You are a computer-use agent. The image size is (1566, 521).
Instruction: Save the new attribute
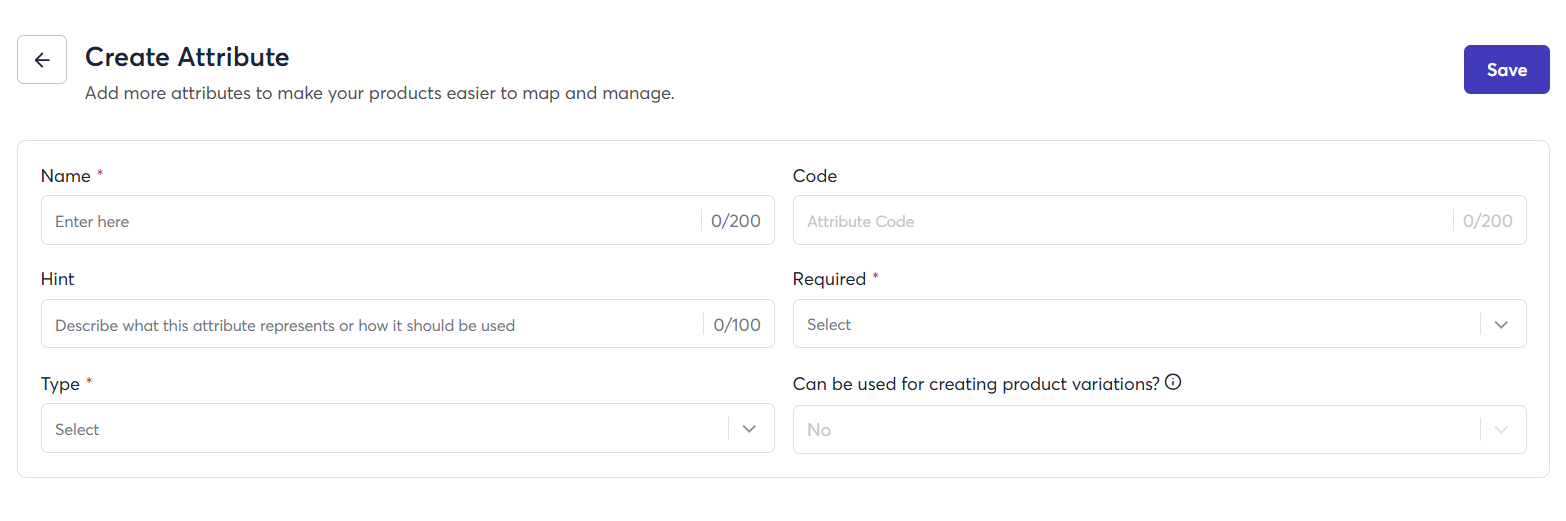point(1506,70)
